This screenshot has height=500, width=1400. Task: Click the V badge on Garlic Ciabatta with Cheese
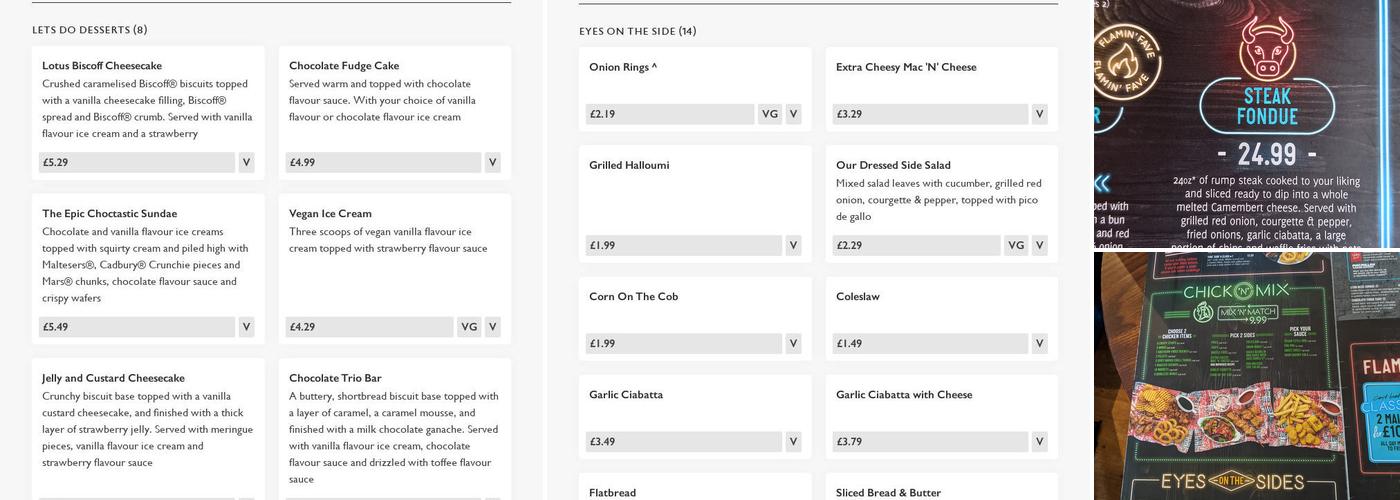click(1040, 441)
